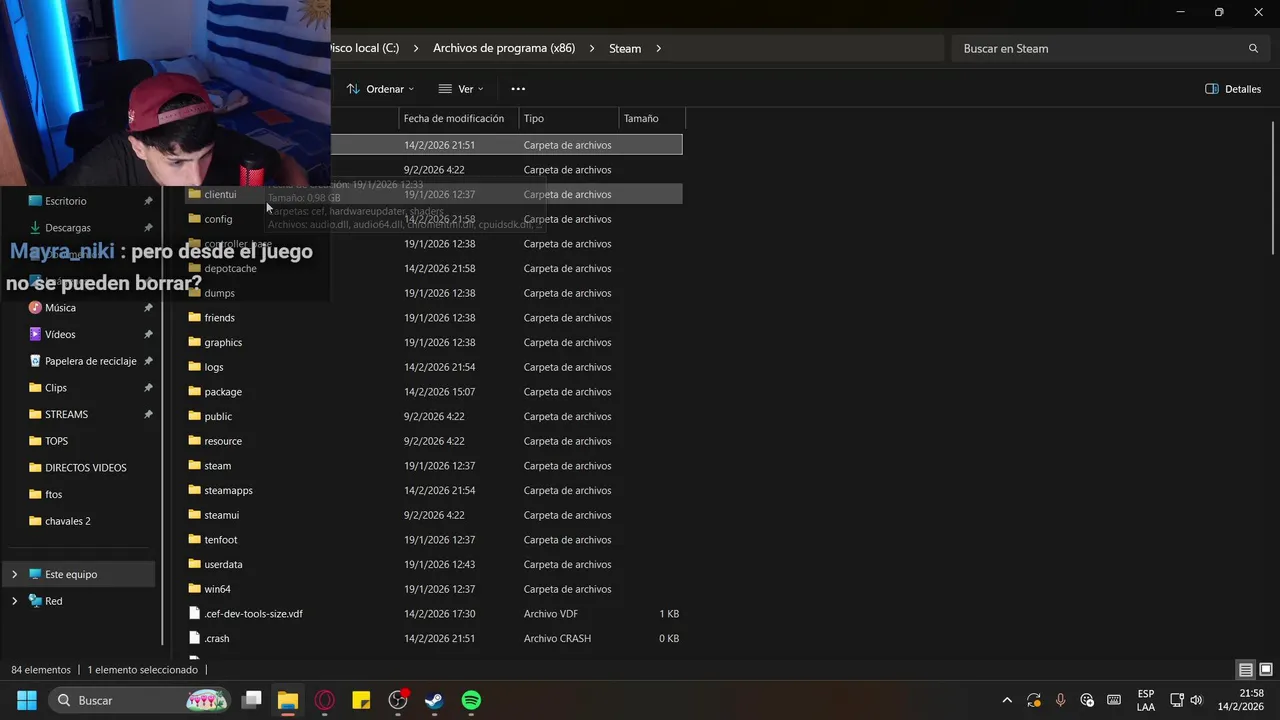Viewport: 1280px width, 720px height.
Task: Sort by Tipo column header
Action: click(569, 118)
